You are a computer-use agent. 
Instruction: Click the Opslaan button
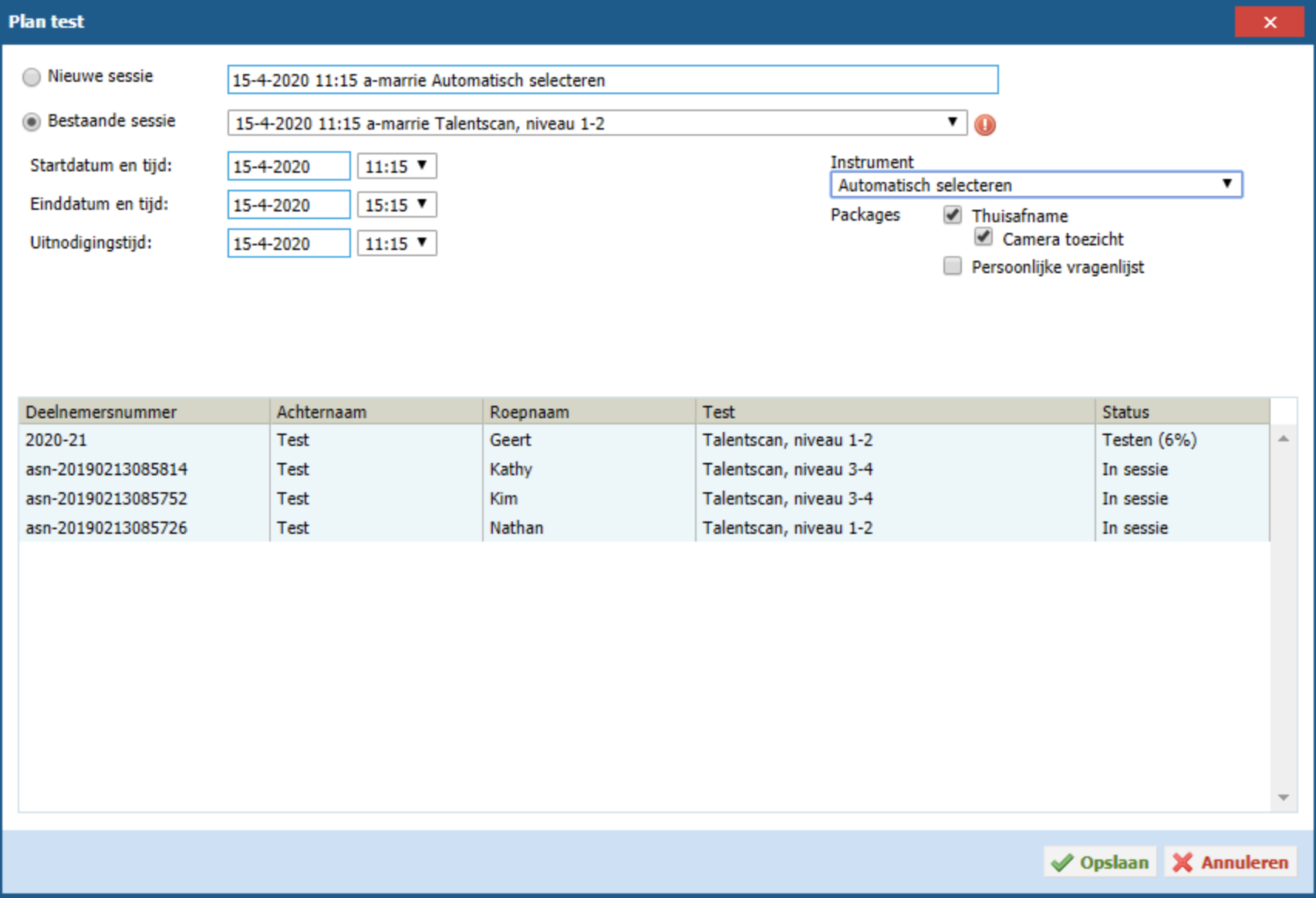pos(1100,862)
